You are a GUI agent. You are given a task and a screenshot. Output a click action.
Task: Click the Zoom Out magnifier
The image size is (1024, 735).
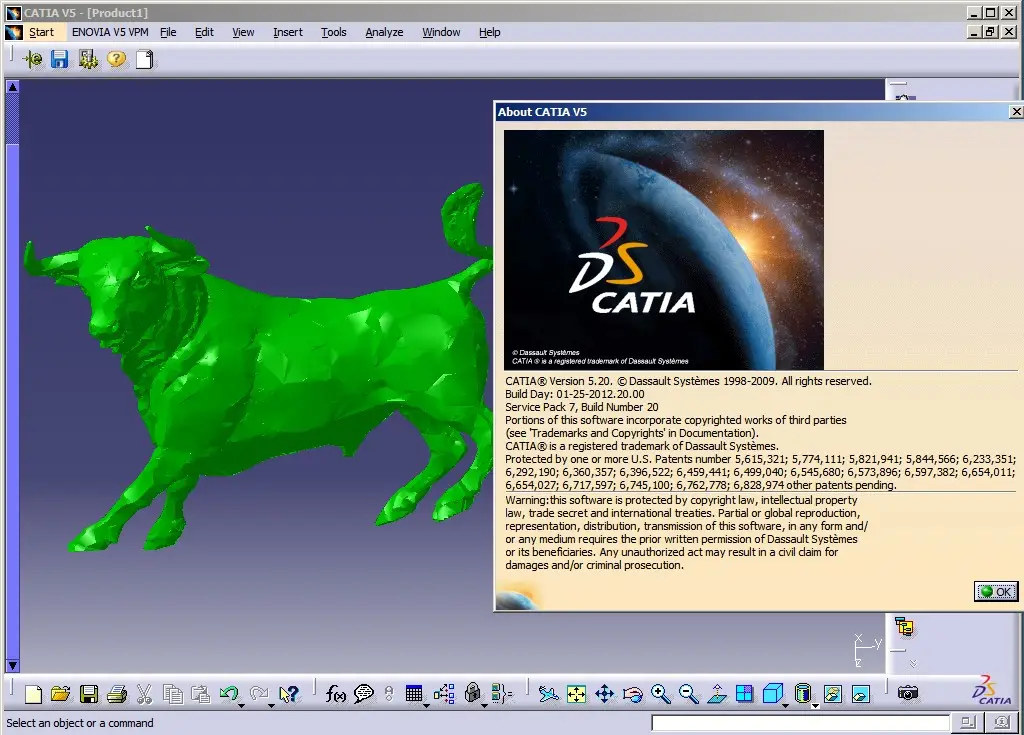[x=688, y=694]
